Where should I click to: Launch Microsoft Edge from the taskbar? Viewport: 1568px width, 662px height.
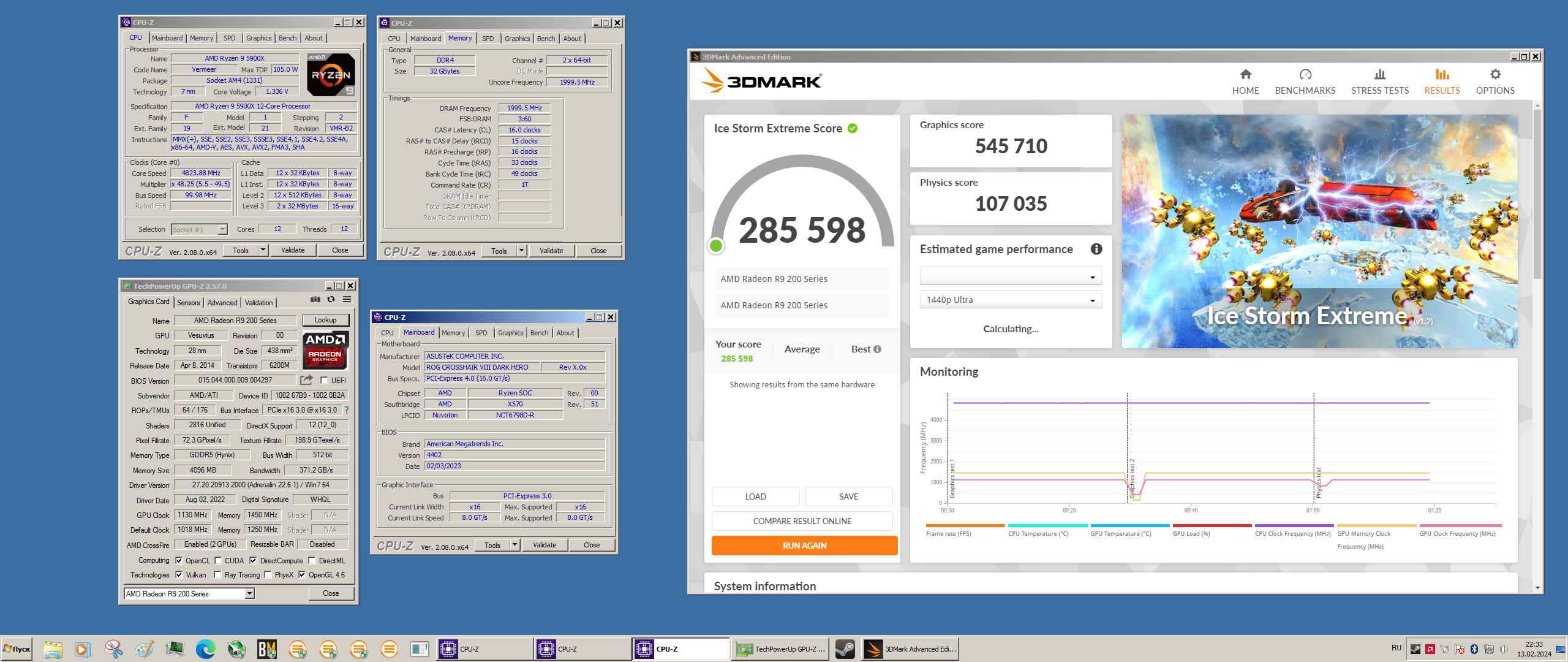pos(205,649)
